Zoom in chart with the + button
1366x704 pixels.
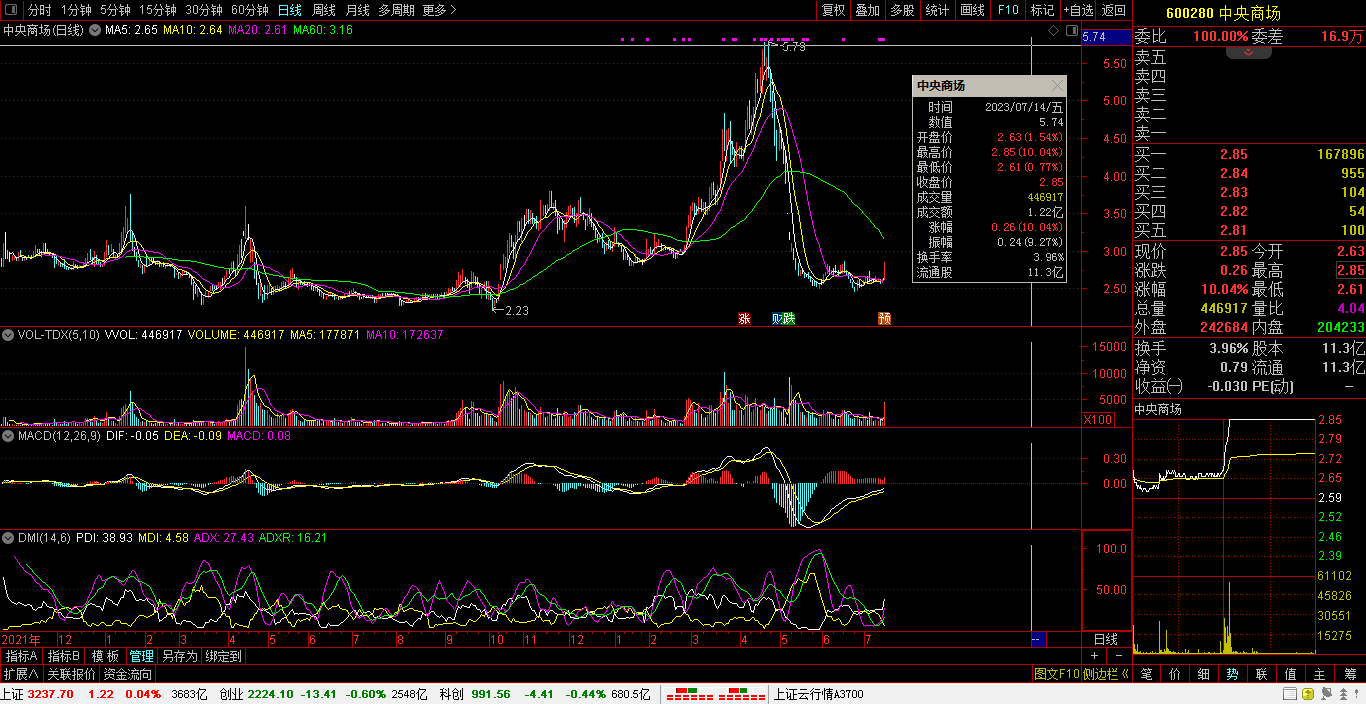[x=1094, y=656]
